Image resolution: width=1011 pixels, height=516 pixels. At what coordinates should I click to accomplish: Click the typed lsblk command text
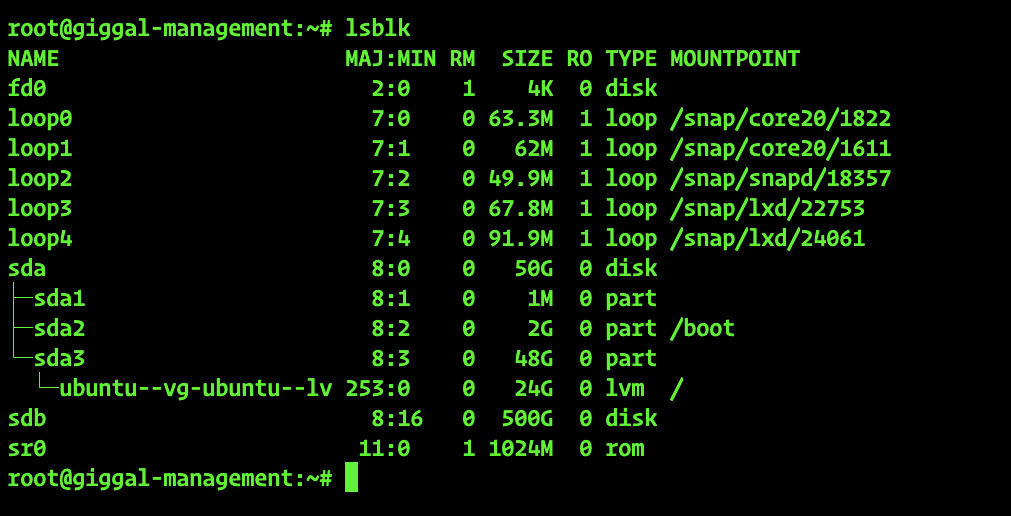pos(378,28)
